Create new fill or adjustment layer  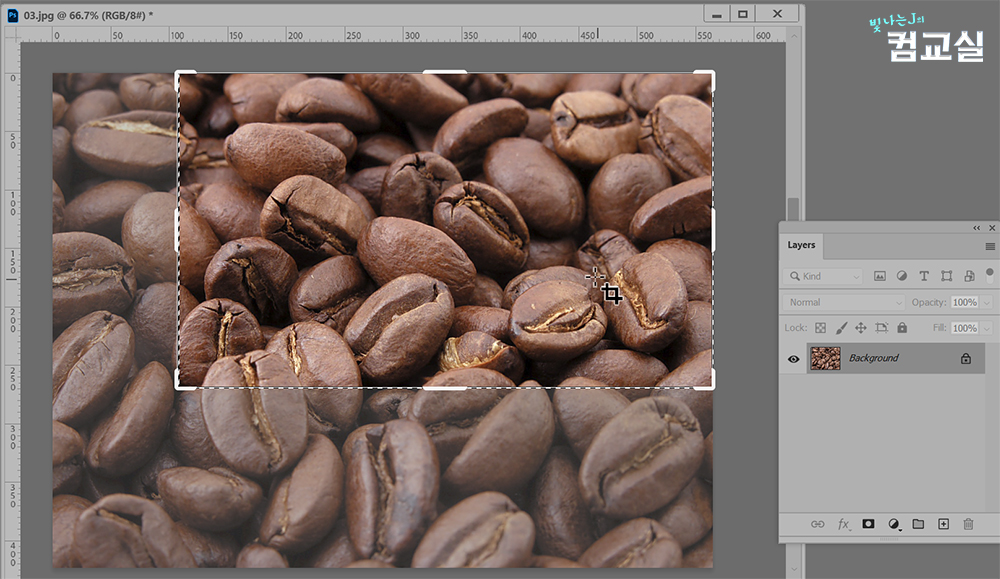pos(894,524)
